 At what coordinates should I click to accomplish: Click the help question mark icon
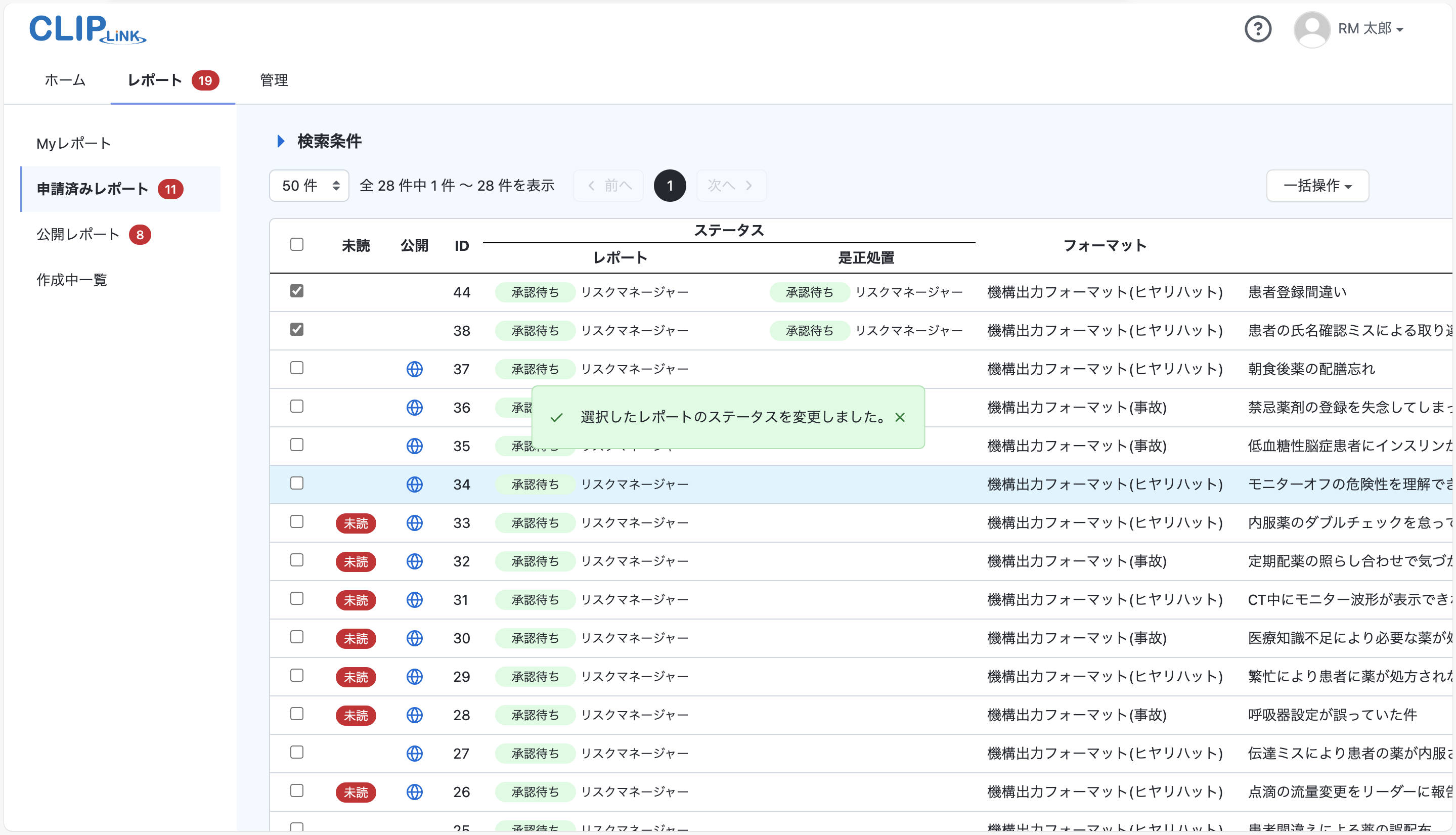click(x=1258, y=29)
